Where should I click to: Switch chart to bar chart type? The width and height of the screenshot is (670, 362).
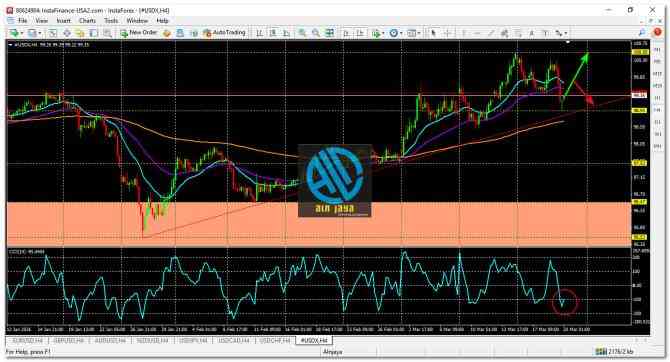(x=259, y=33)
